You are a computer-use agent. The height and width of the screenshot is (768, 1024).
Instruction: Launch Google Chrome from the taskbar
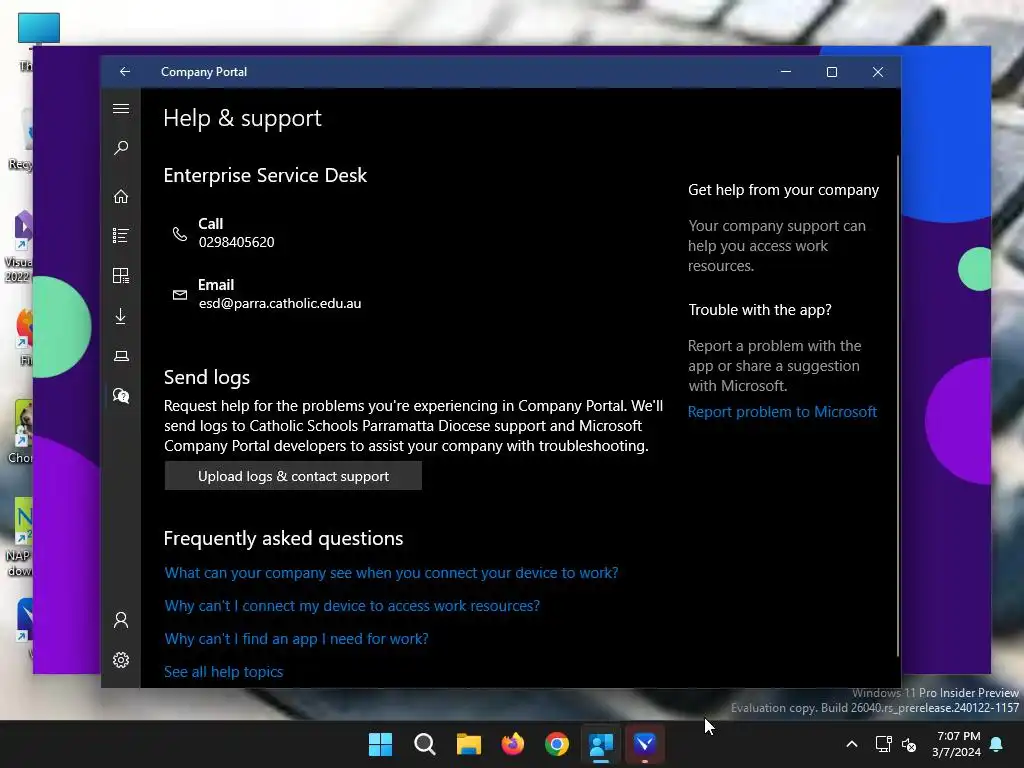(x=556, y=744)
